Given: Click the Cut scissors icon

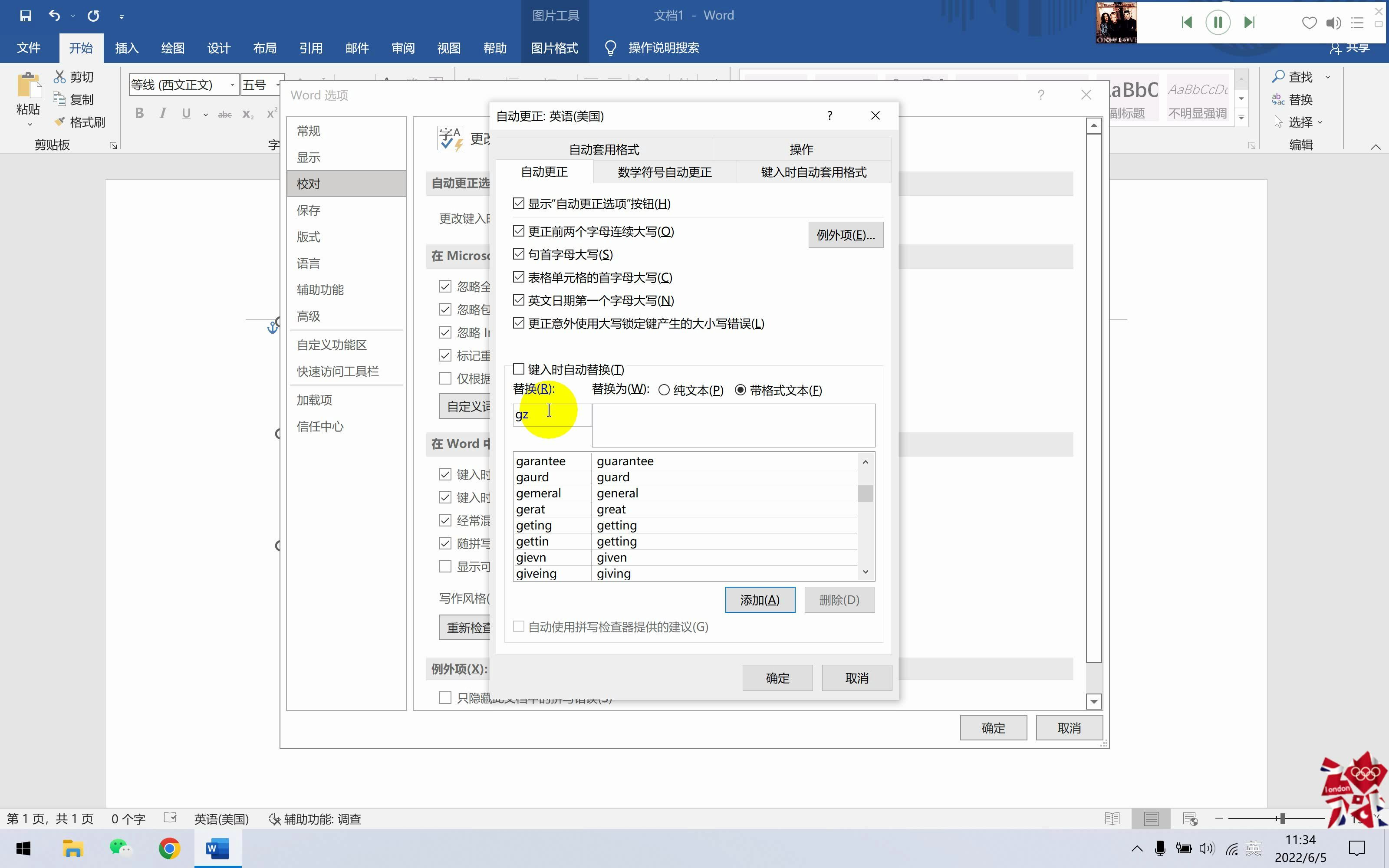Looking at the screenshot, I should (60, 77).
